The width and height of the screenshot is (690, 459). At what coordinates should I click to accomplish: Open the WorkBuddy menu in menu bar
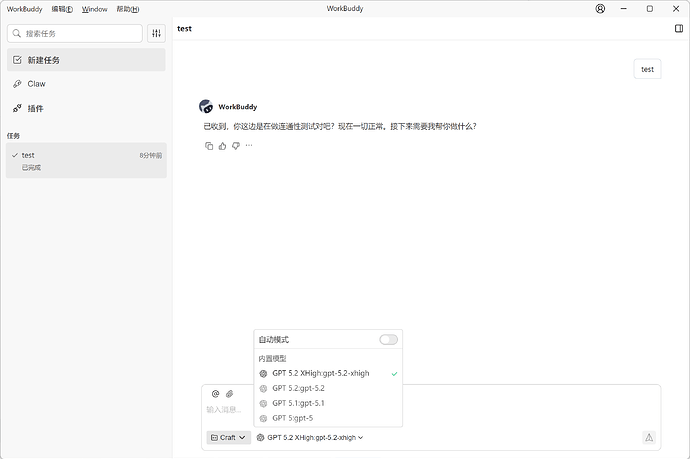click(24, 9)
